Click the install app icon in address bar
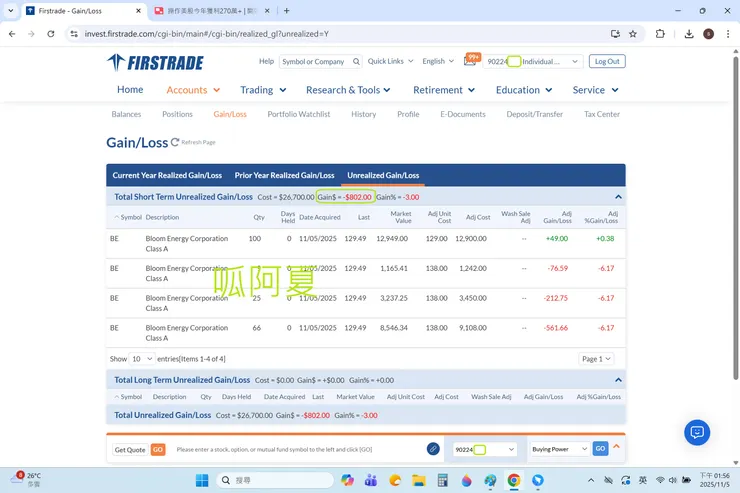 [x=615, y=34]
